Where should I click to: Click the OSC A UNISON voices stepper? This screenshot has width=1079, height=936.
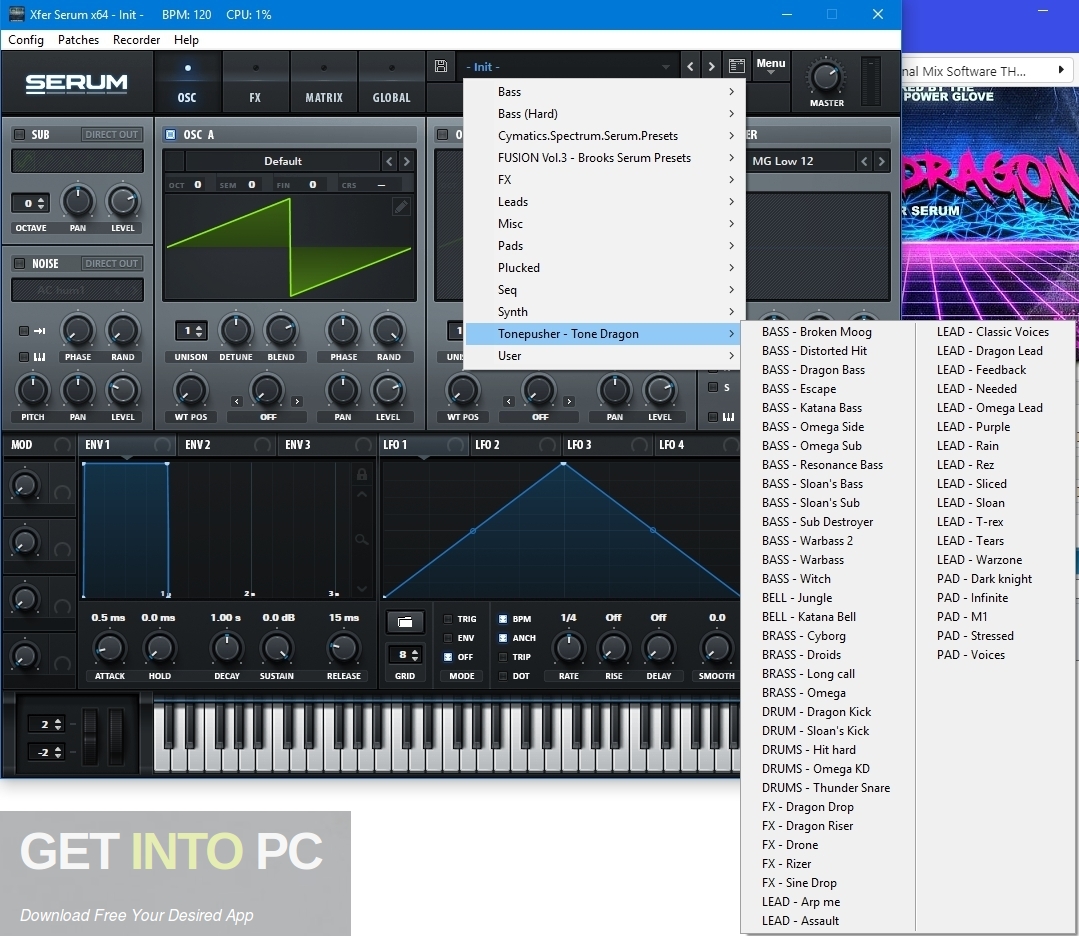click(191, 331)
